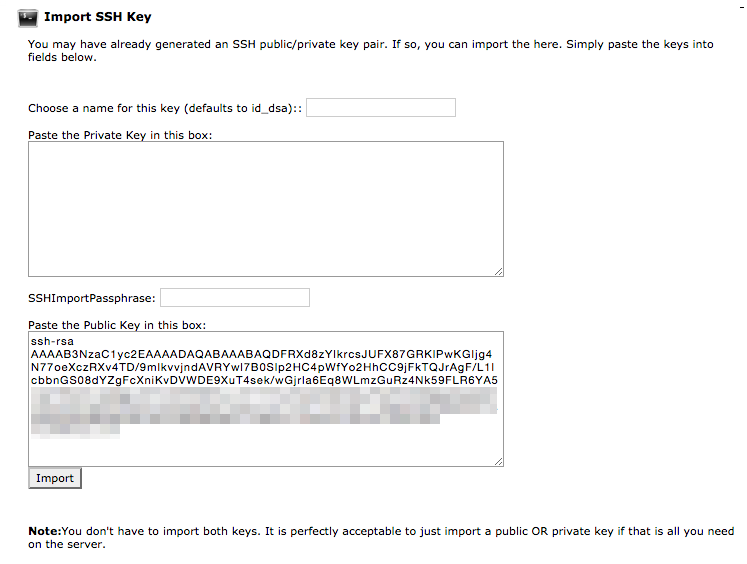
Task: Click the key name input field
Action: 380,108
